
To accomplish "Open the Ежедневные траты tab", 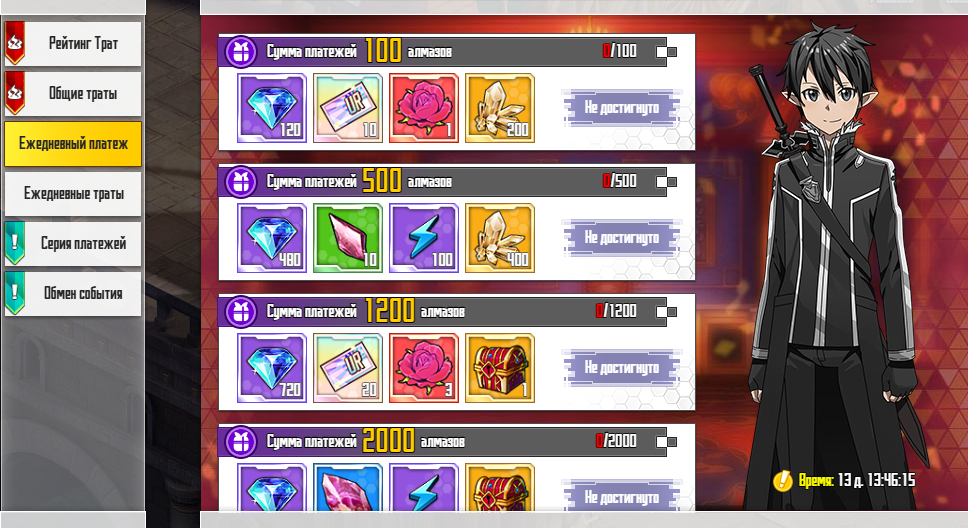I will [73, 194].
